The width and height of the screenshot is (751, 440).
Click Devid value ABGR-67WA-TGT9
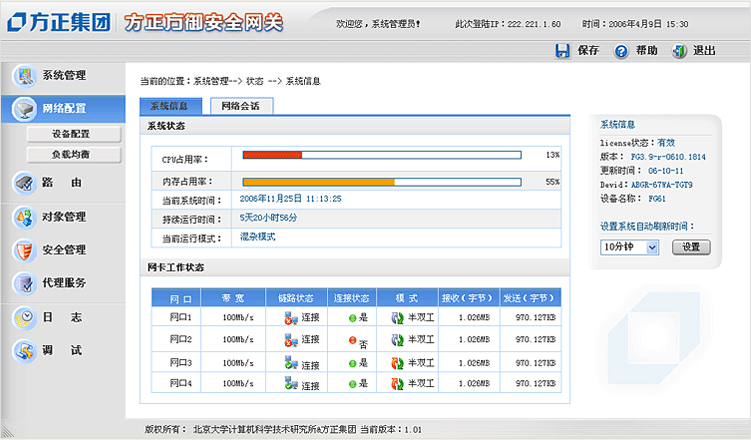coord(661,185)
